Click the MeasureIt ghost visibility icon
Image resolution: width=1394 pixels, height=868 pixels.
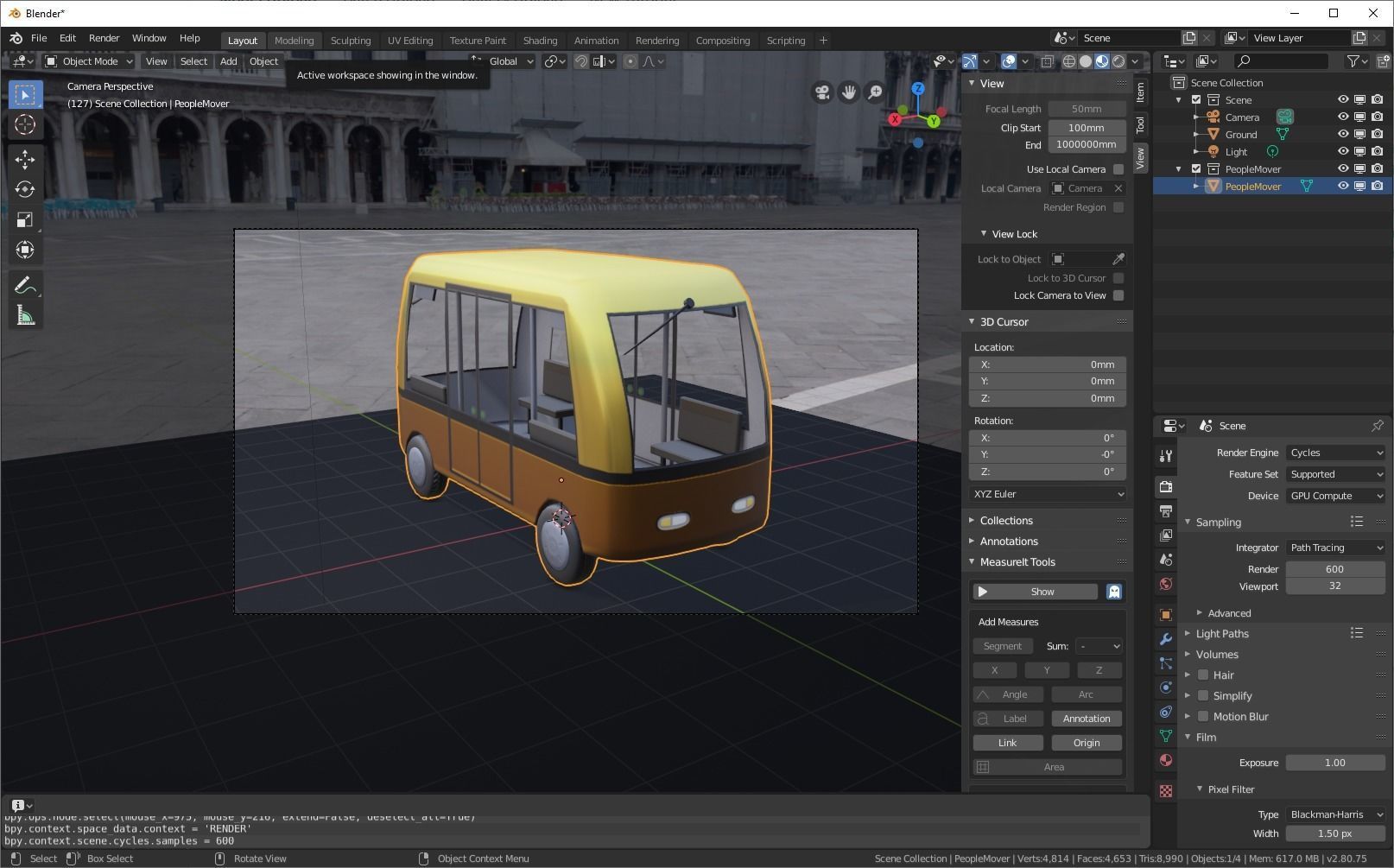point(1114,592)
